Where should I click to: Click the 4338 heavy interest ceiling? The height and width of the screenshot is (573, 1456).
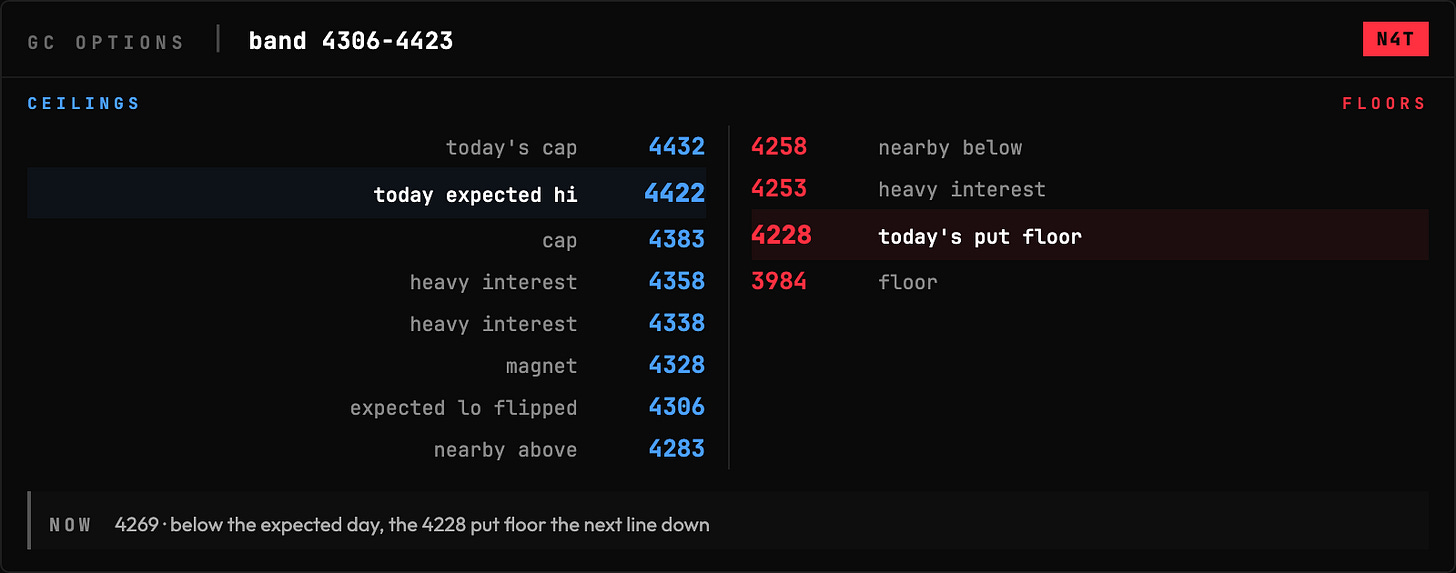pos(367,324)
